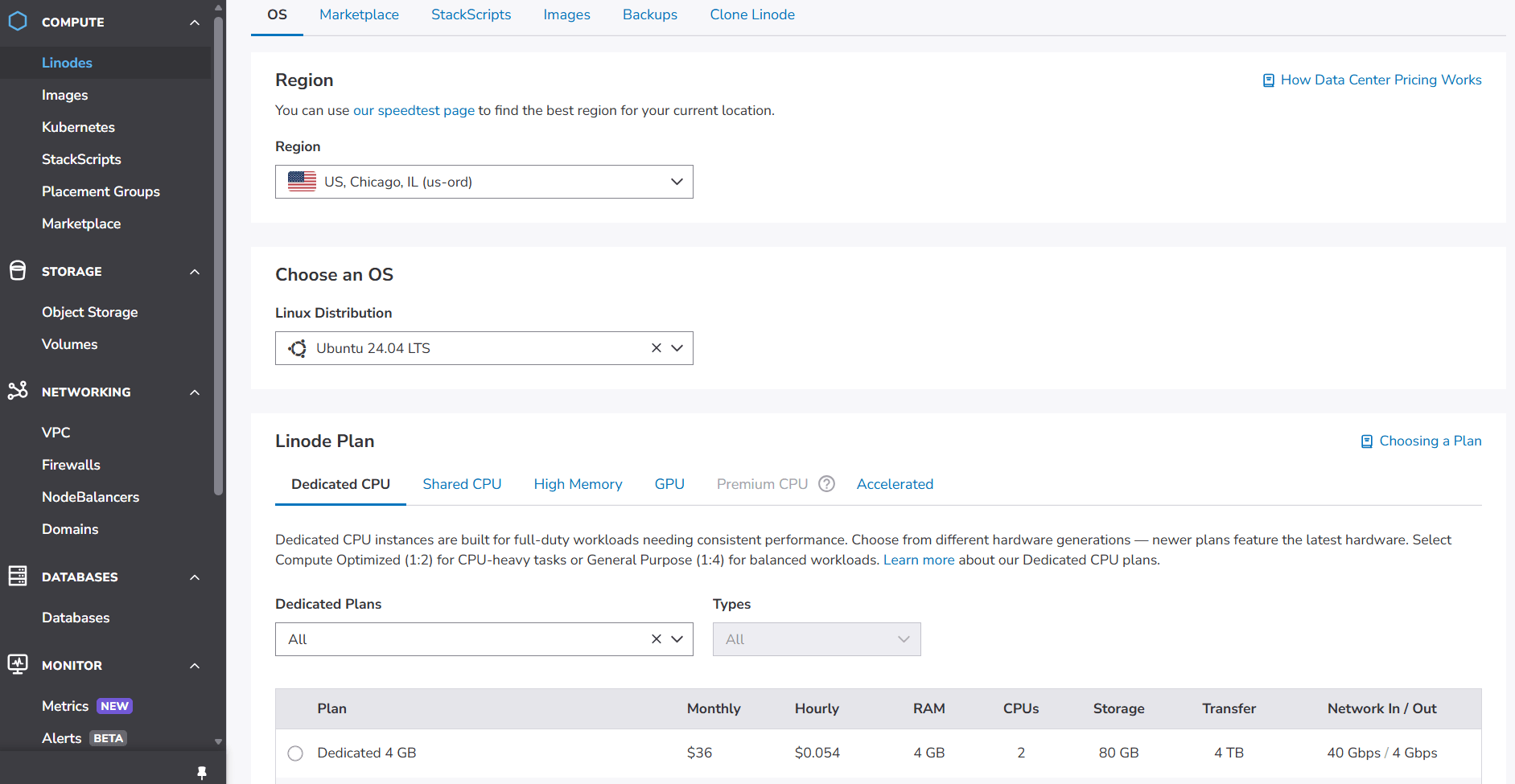Open the Dedicated Plans dropdown arrow
This screenshot has height=784, width=1515.
pyautogui.click(x=677, y=639)
